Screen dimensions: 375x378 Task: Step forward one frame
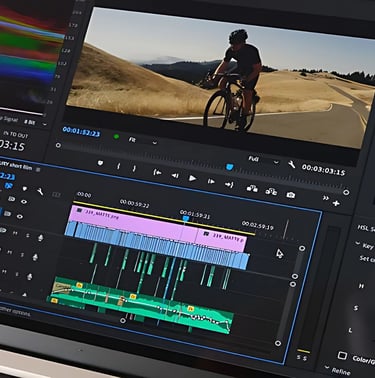[x=211, y=181]
